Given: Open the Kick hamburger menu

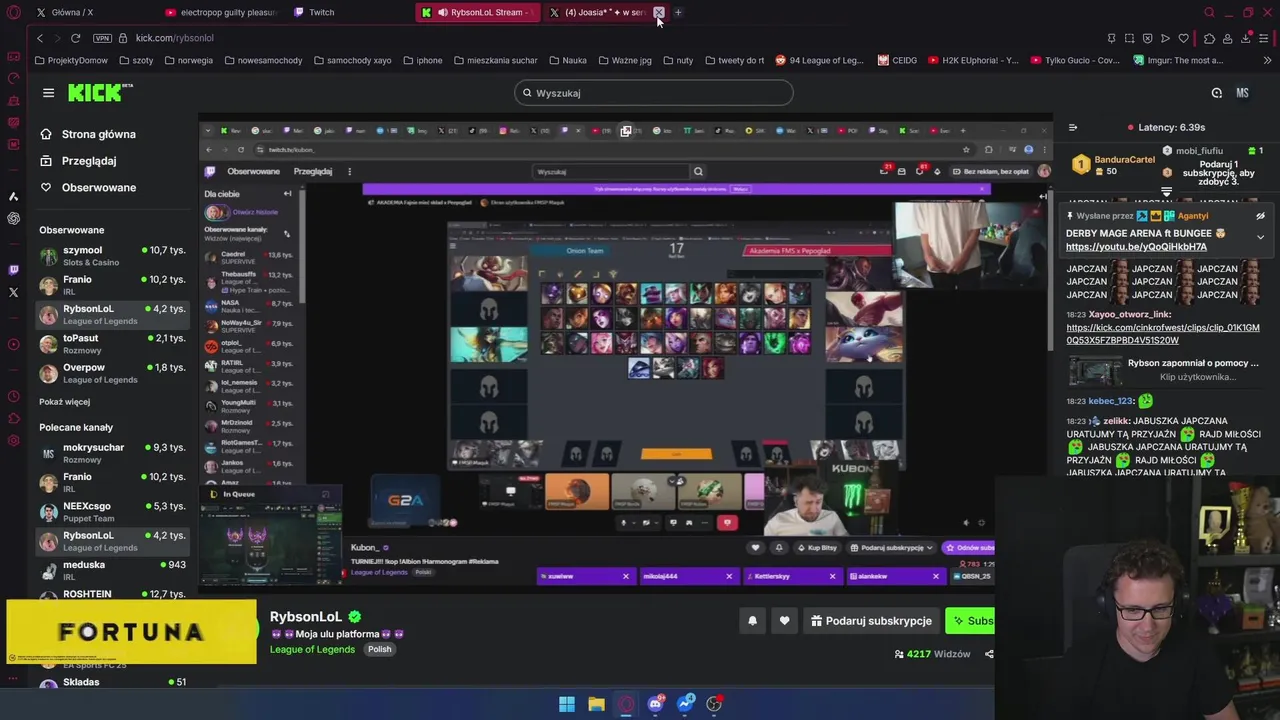Looking at the screenshot, I should click(x=48, y=93).
